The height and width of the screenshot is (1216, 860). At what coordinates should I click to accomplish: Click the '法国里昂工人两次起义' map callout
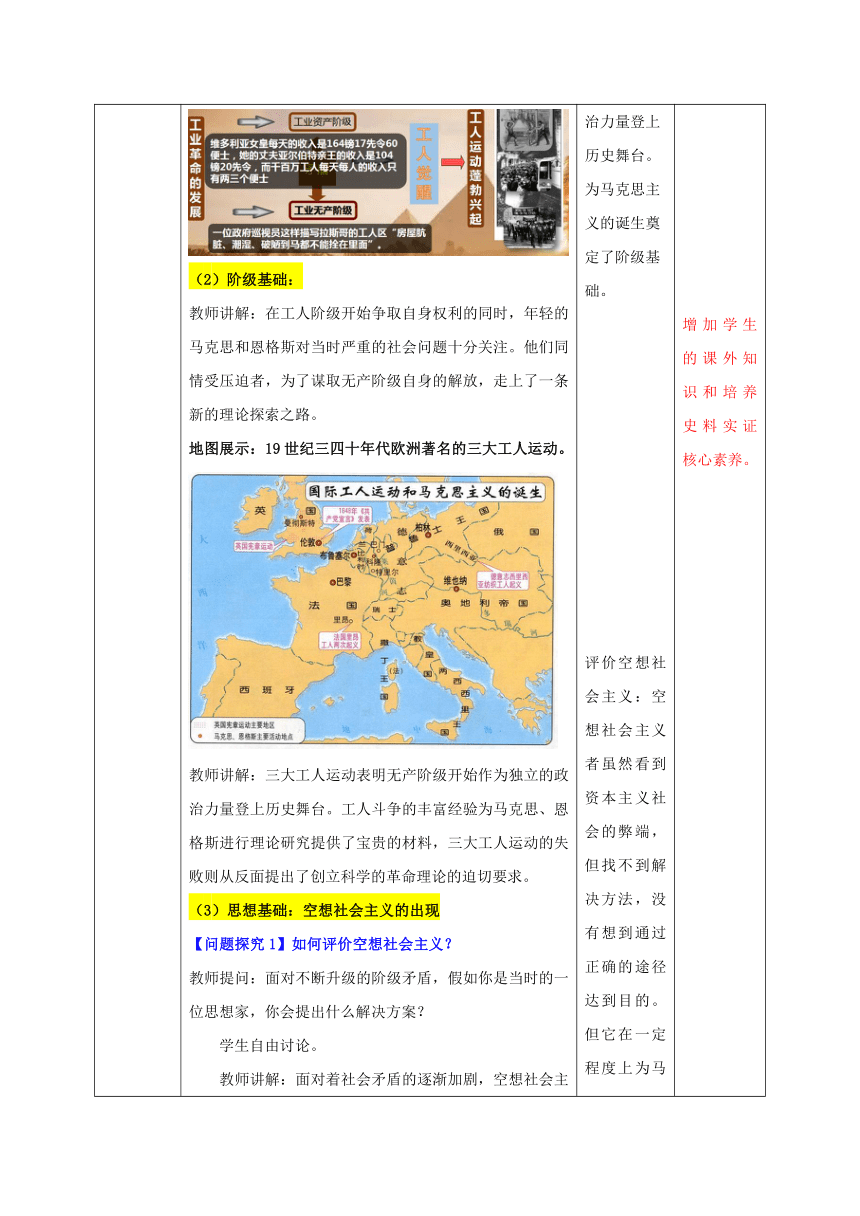[338, 641]
